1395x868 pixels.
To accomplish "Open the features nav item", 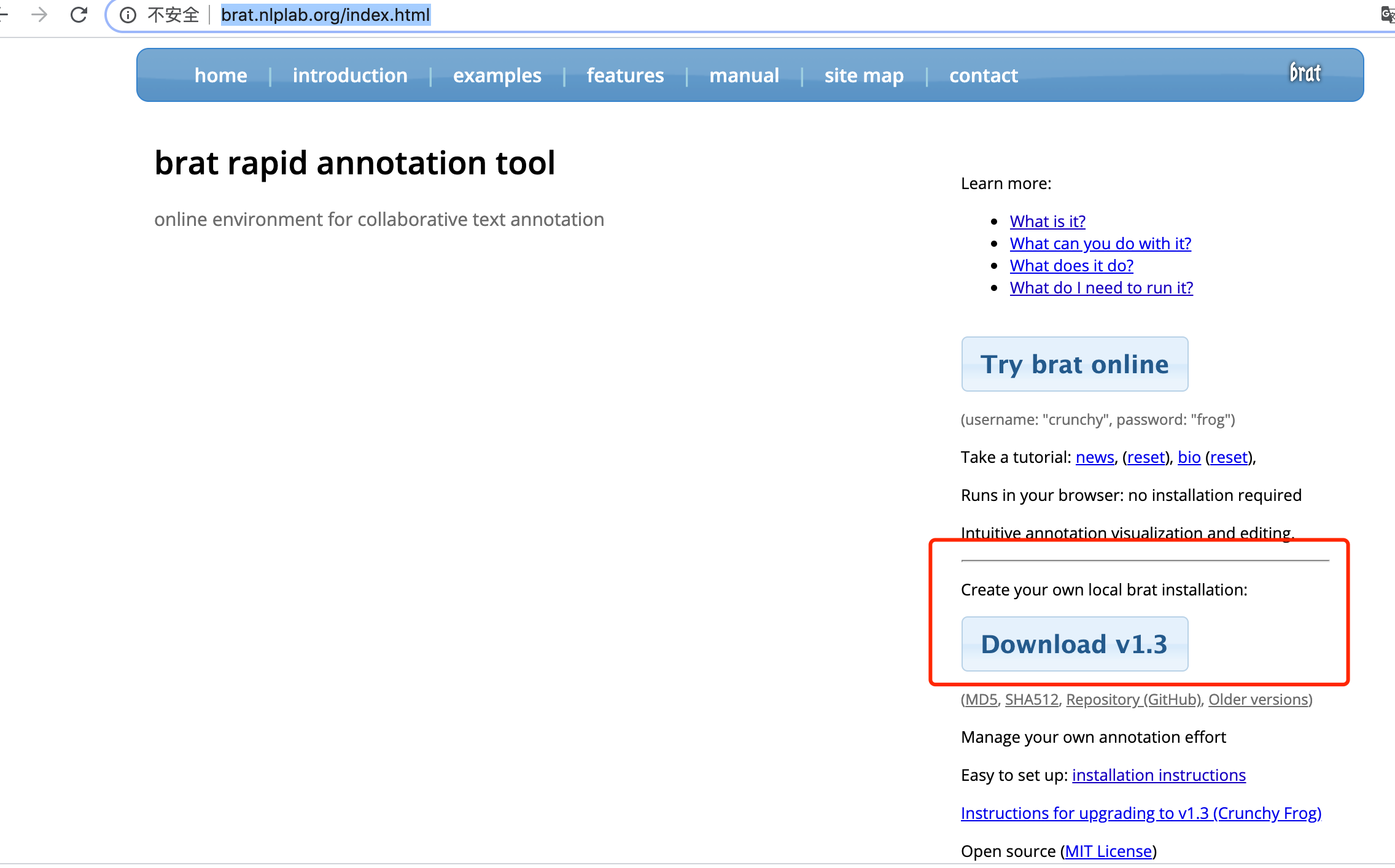I will tap(625, 76).
